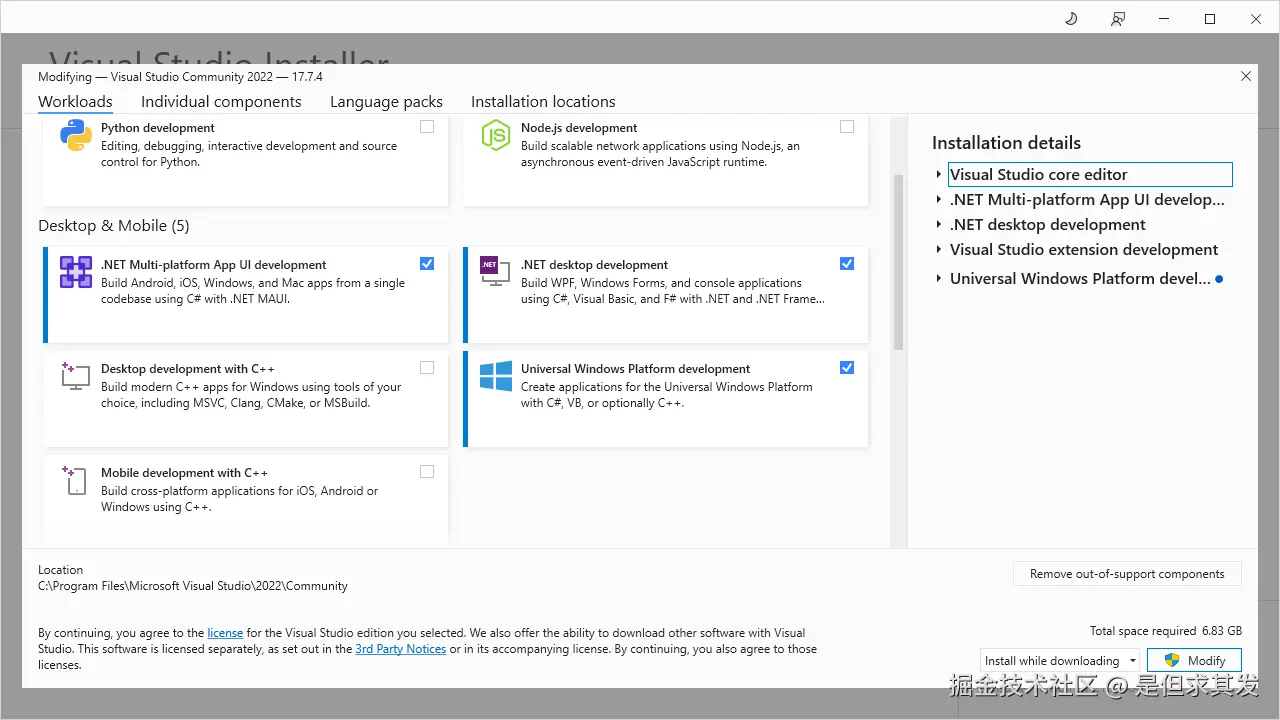Uncheck the .NET desktop development workload
Viewport: 1280px width, 720px height.
[x=847, y=264]
